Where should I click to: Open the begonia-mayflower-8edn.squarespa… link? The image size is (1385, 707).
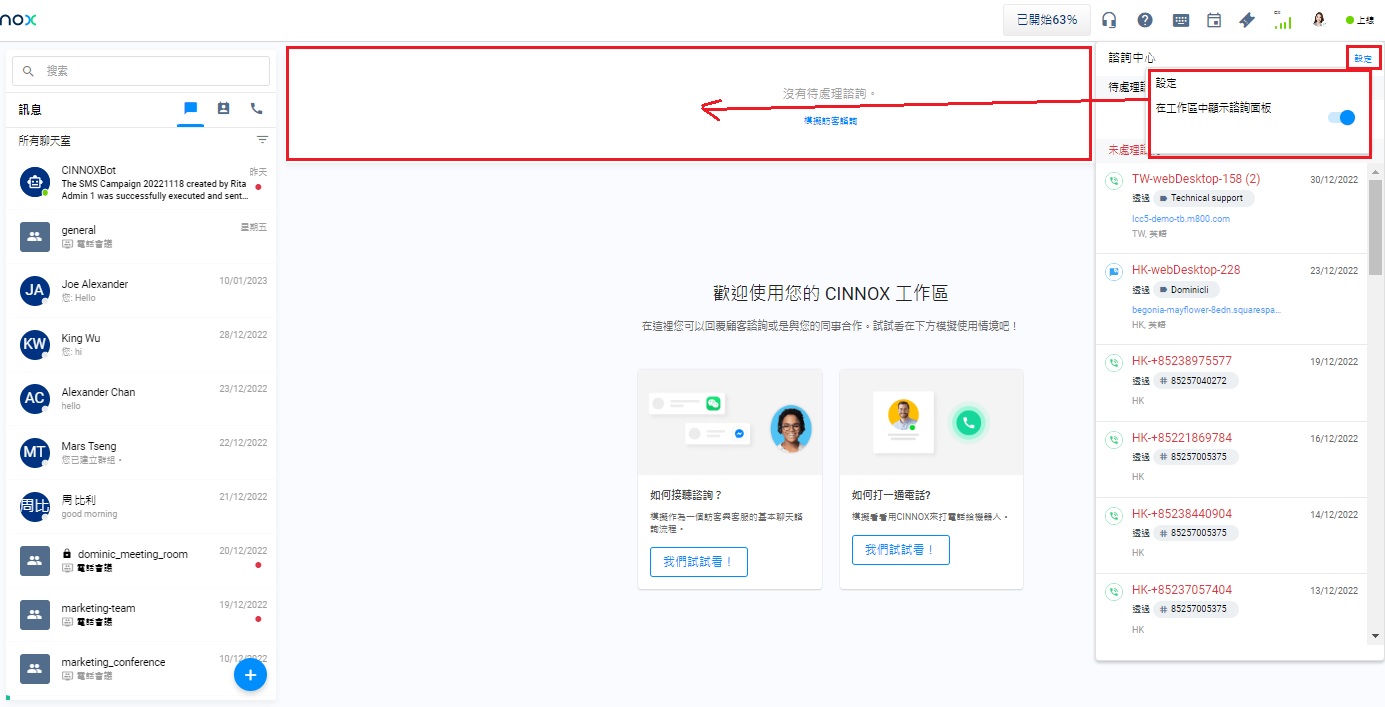click(1206, 310)
